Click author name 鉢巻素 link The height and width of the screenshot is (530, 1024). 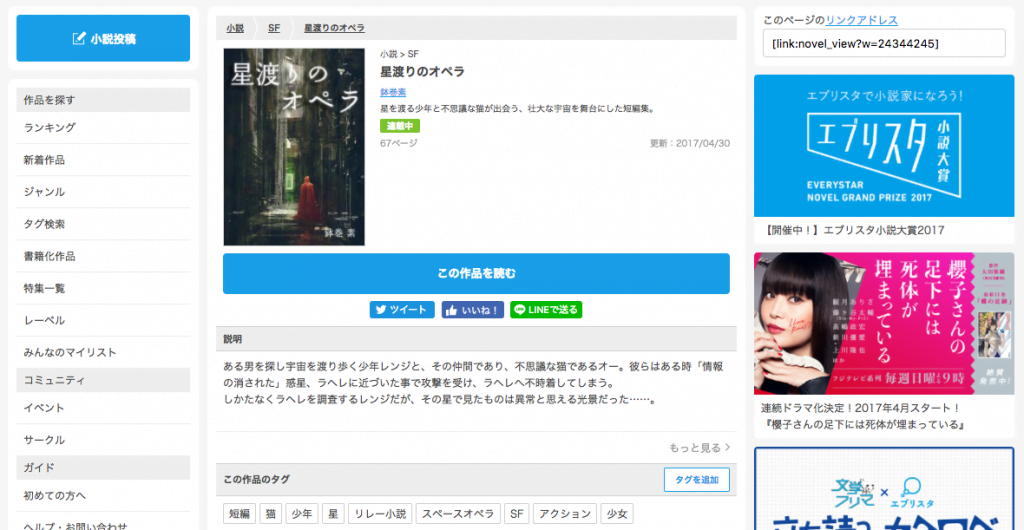(393, 92)
